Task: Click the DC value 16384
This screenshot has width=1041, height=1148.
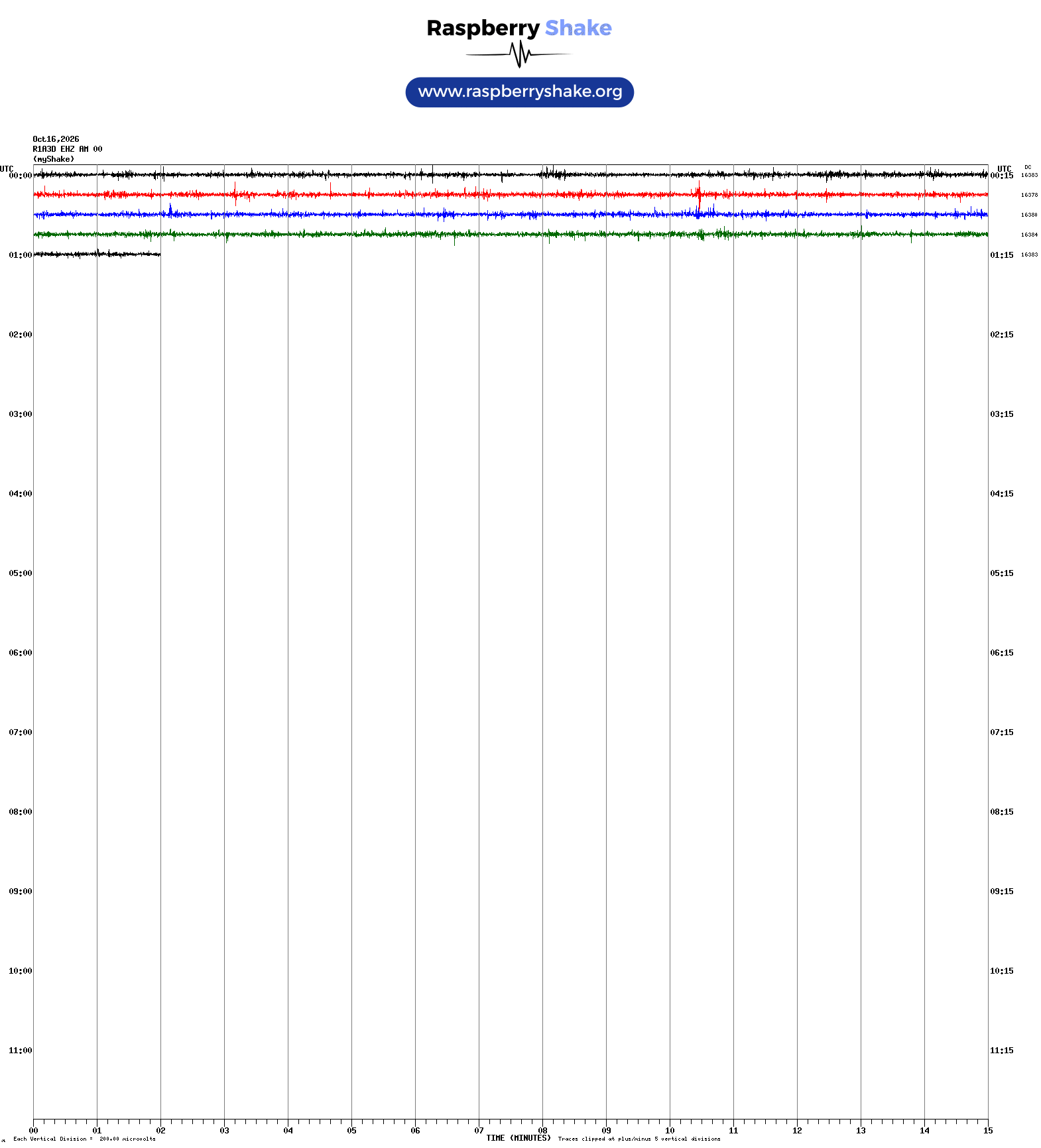Action: pos(1029,235)
